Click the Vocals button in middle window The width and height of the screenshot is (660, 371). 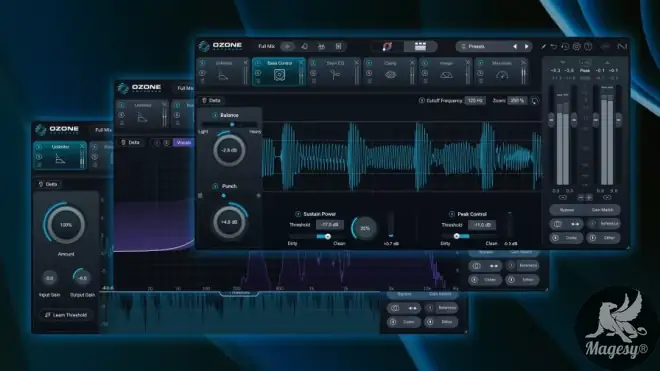184,143
